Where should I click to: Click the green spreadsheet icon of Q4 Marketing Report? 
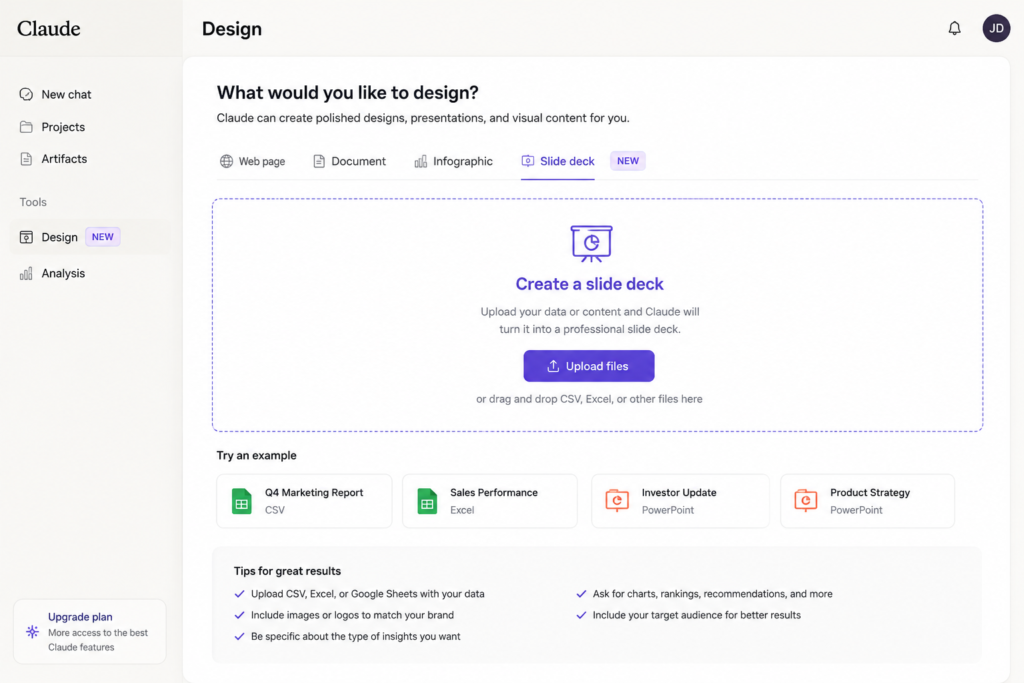pyautogui.click(x=242, y=501)
